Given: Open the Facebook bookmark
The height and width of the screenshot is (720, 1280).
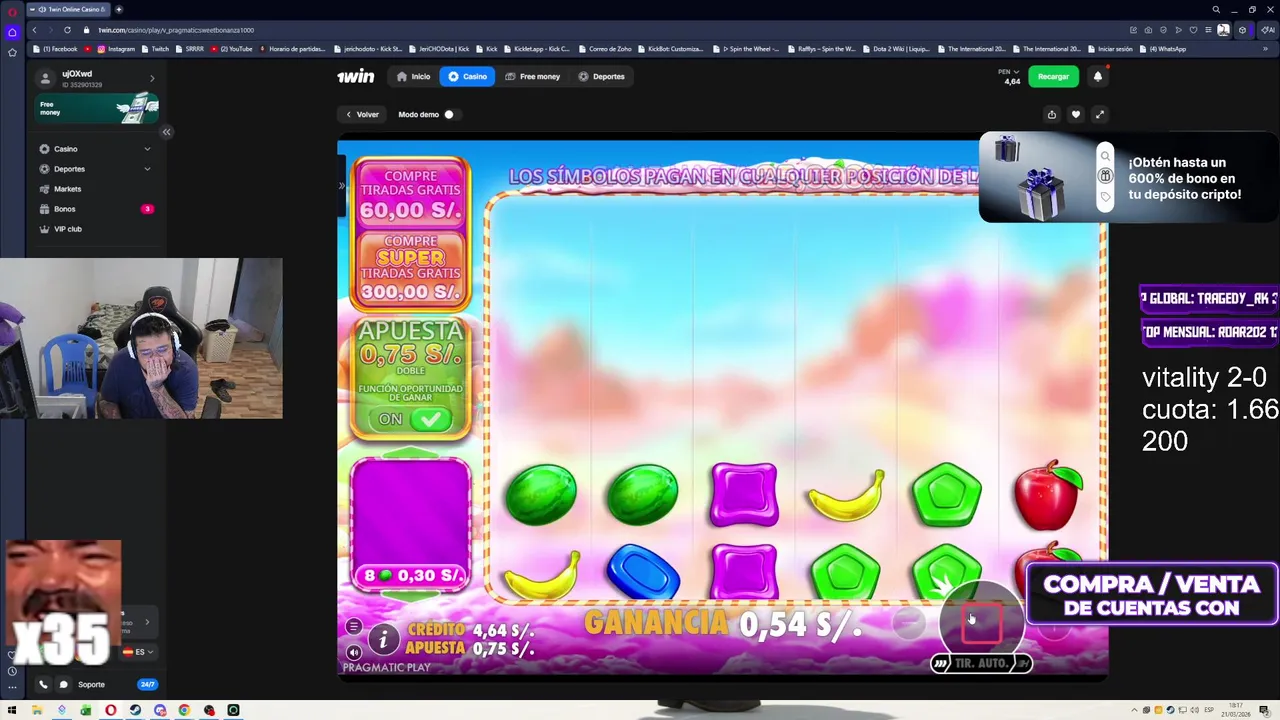Looking at the screenshot, I should (x=57, y=49).
